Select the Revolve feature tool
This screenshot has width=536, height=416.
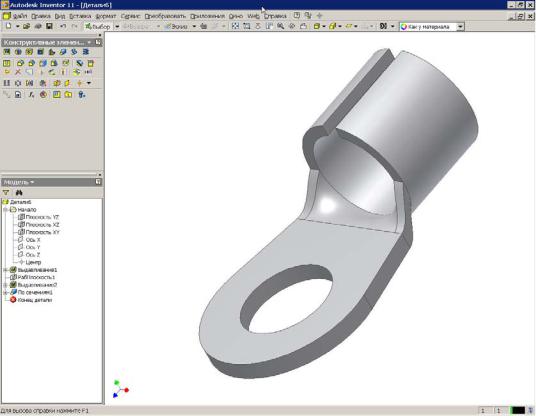[18, 52]
